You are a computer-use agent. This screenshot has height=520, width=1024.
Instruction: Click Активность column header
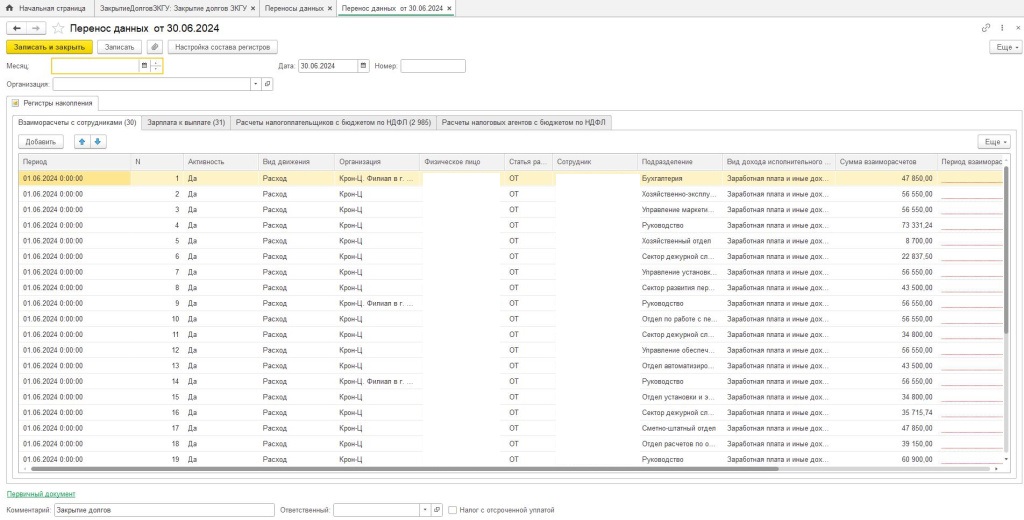[221, 162]
